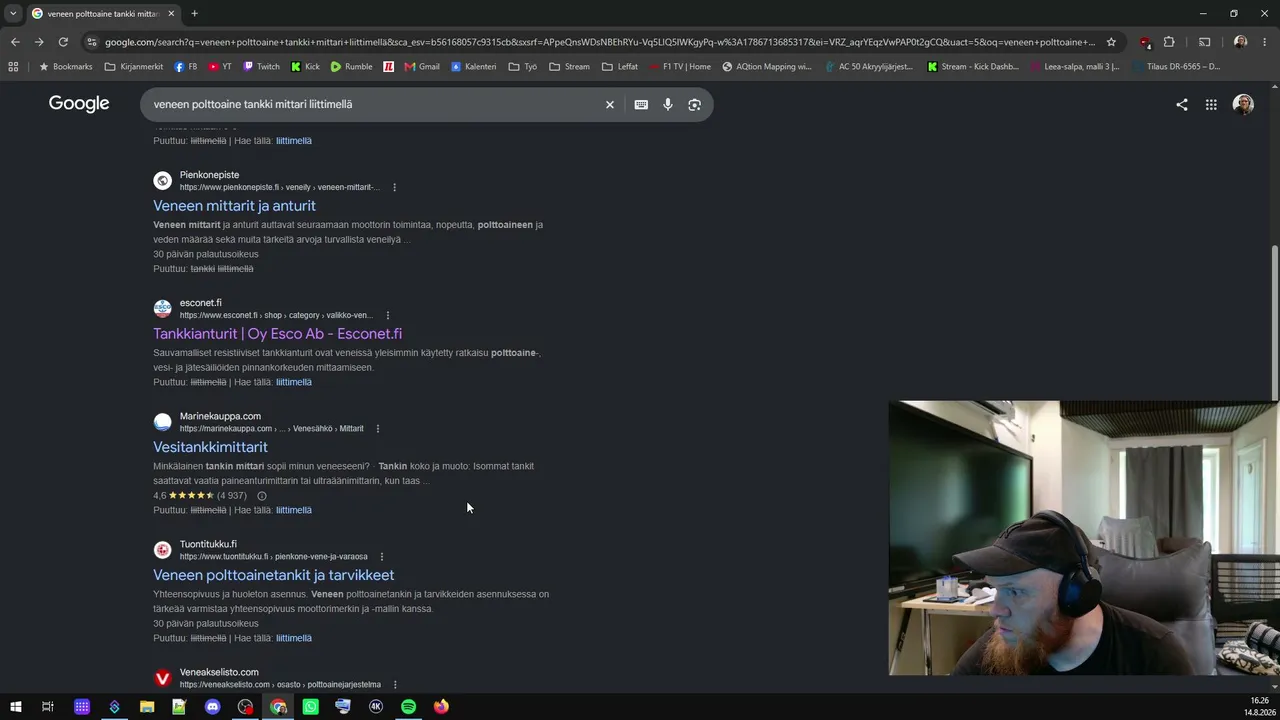Open the Stream bookmarks folder
Image resolution: width=1280 pixels, height=720 pixels.
coord(568,67)
